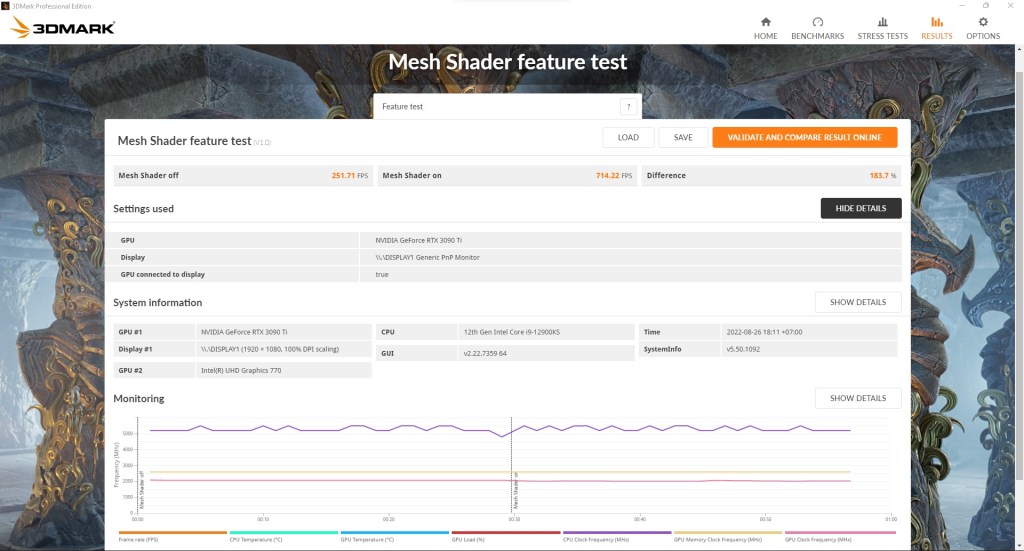
Task: Click the Load button
Action: [x=628, y=137]
